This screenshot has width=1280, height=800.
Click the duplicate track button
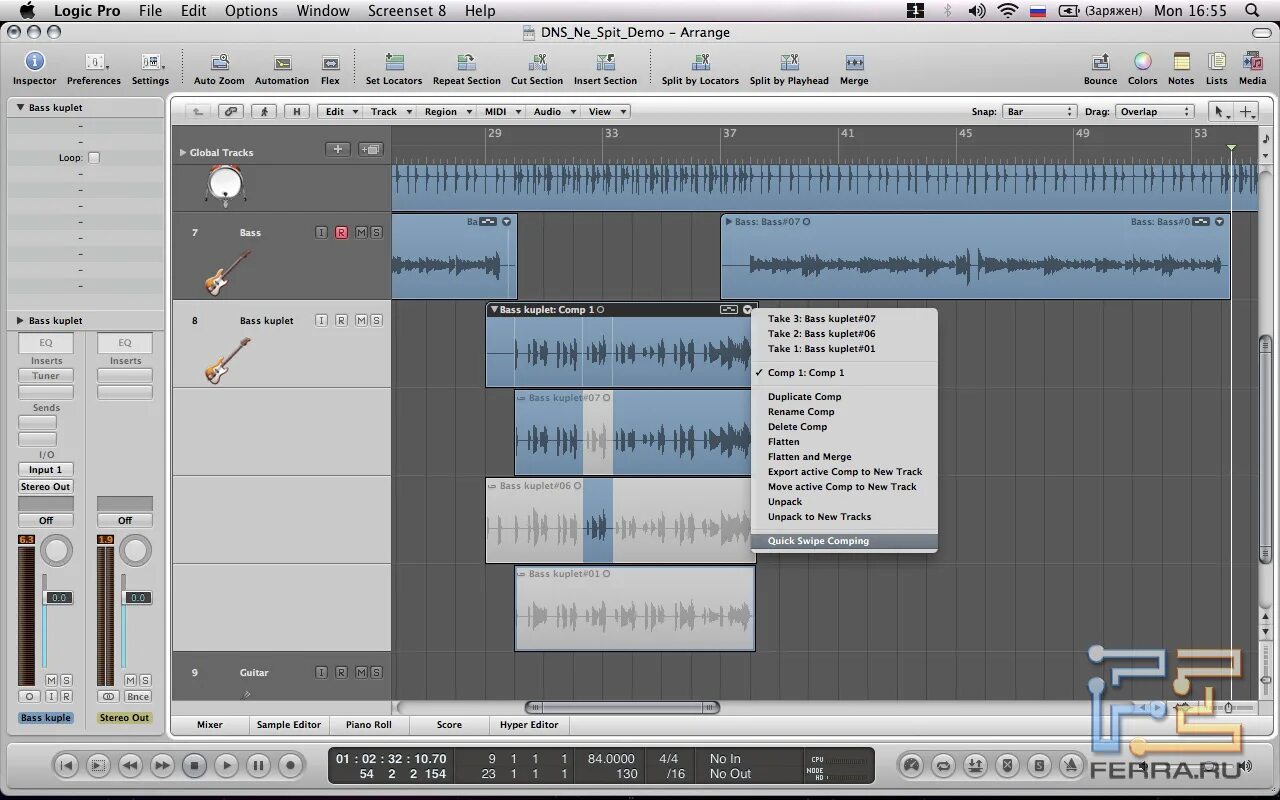371,150
